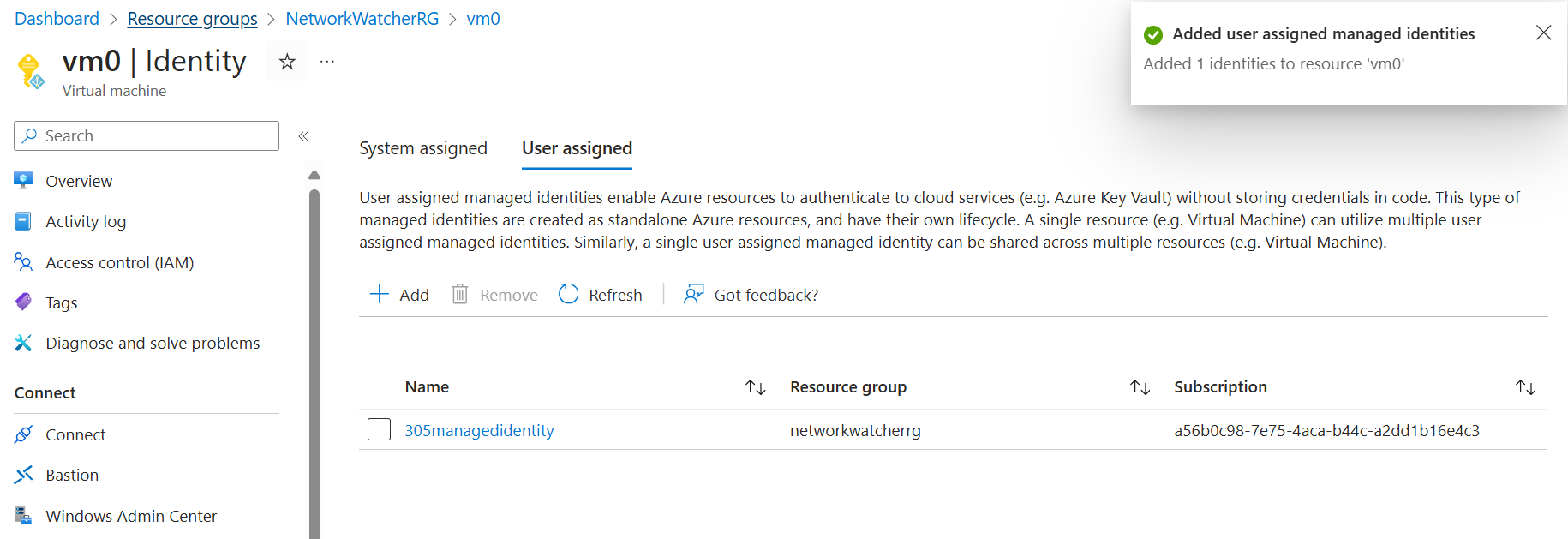Favorite this page with the star icon

pos(287,62)
